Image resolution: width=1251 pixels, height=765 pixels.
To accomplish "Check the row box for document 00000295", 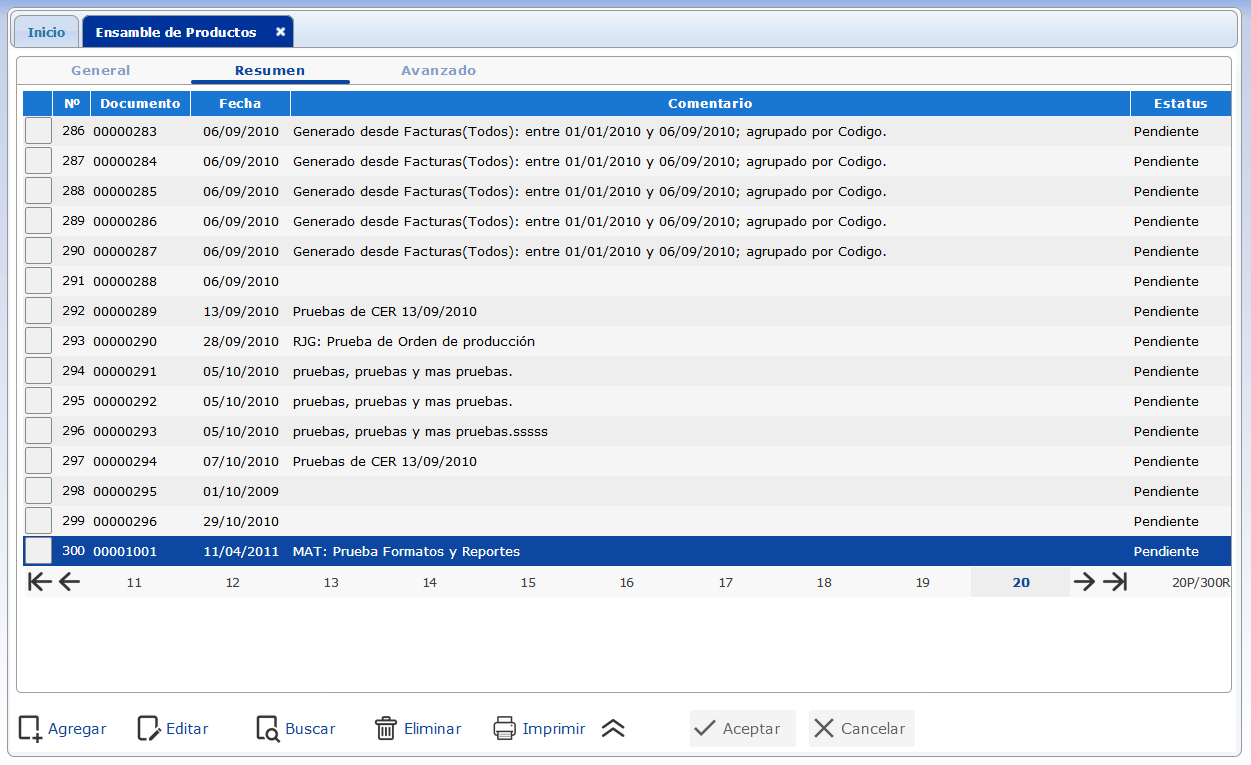I will point(38,491).
